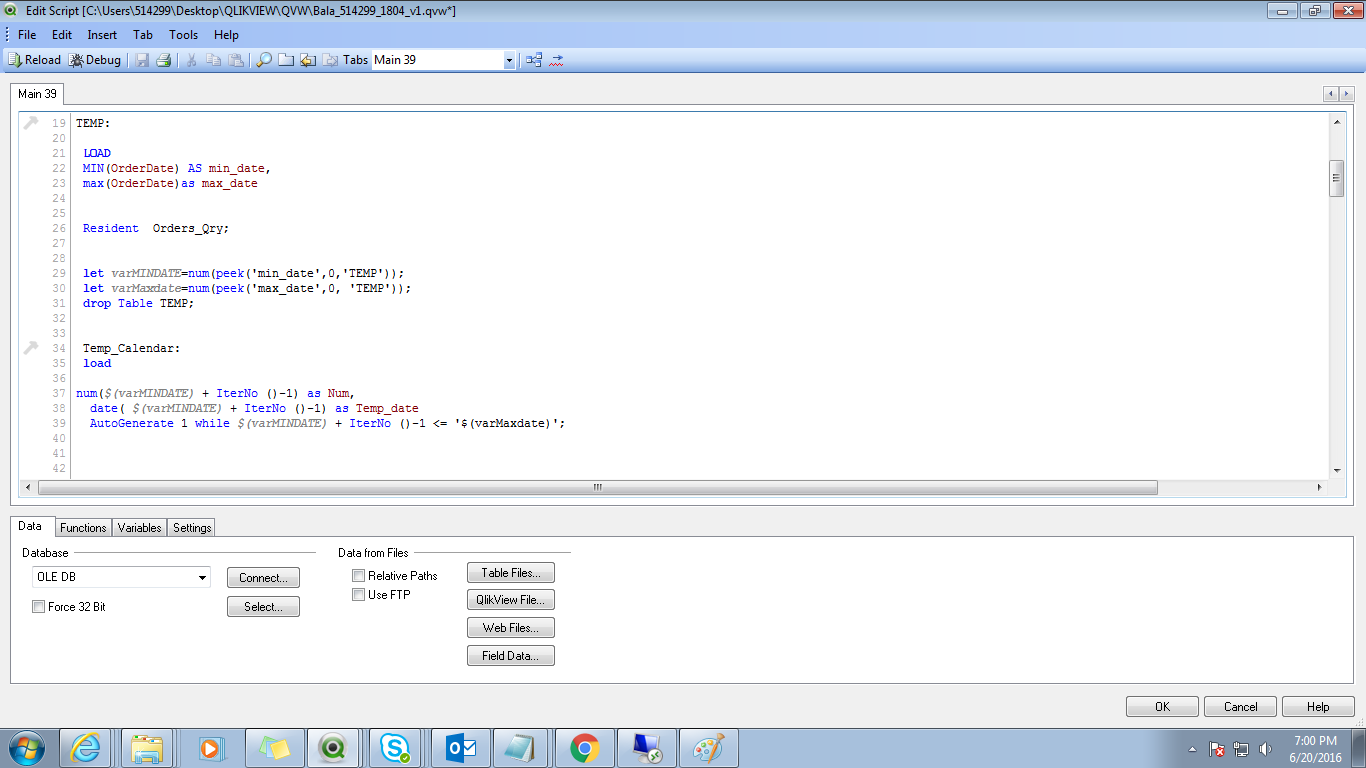Toggle the Use FTP checkbox
This screenshot has height=768, width=1366.
pos(358,595)
